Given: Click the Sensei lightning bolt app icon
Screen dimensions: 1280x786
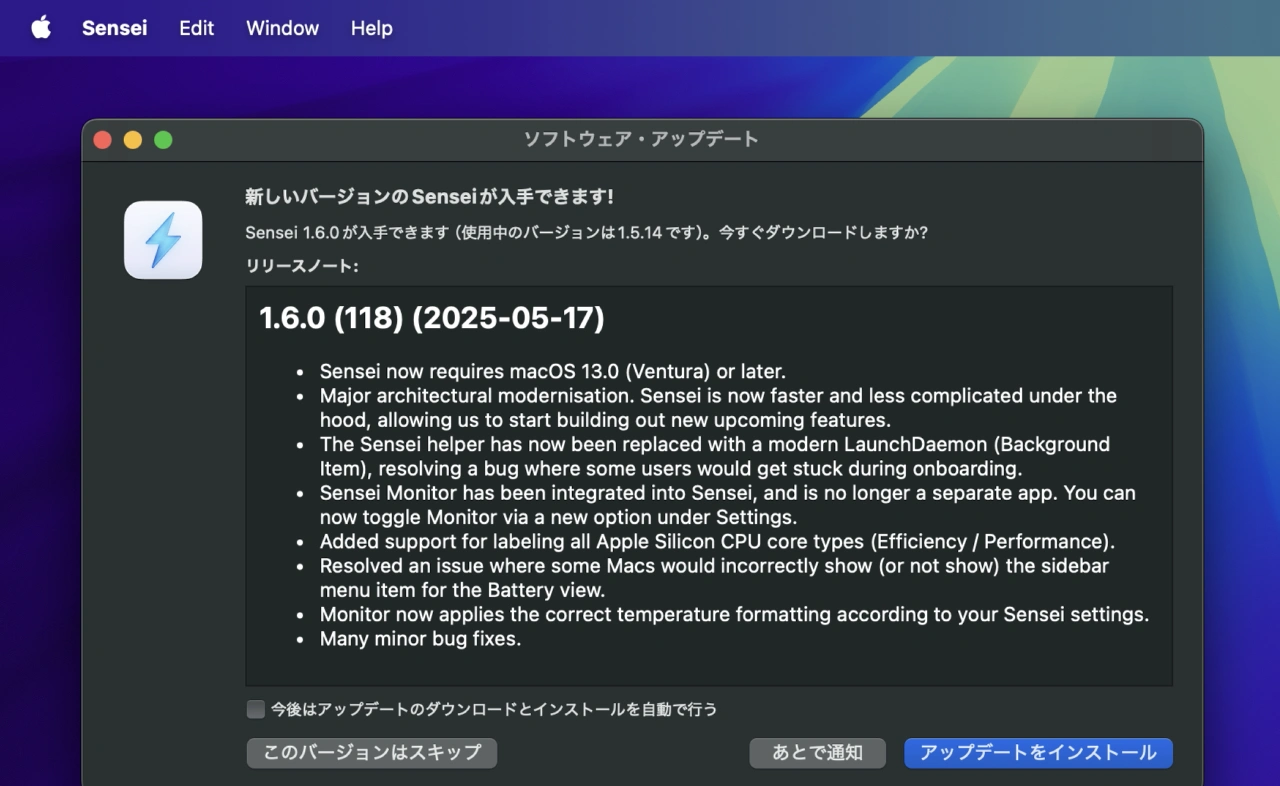Looking at the screenshot, I should click(x=163, y=240).
